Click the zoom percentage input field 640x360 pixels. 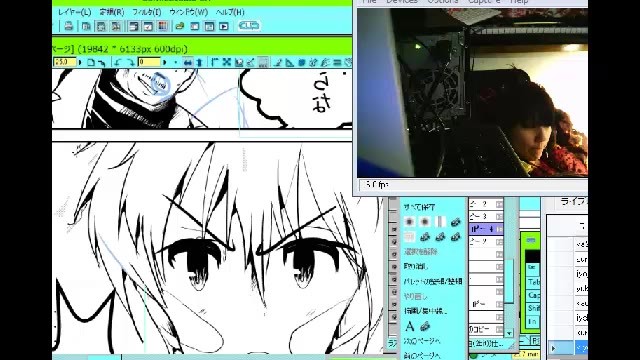tap(64, 62)
